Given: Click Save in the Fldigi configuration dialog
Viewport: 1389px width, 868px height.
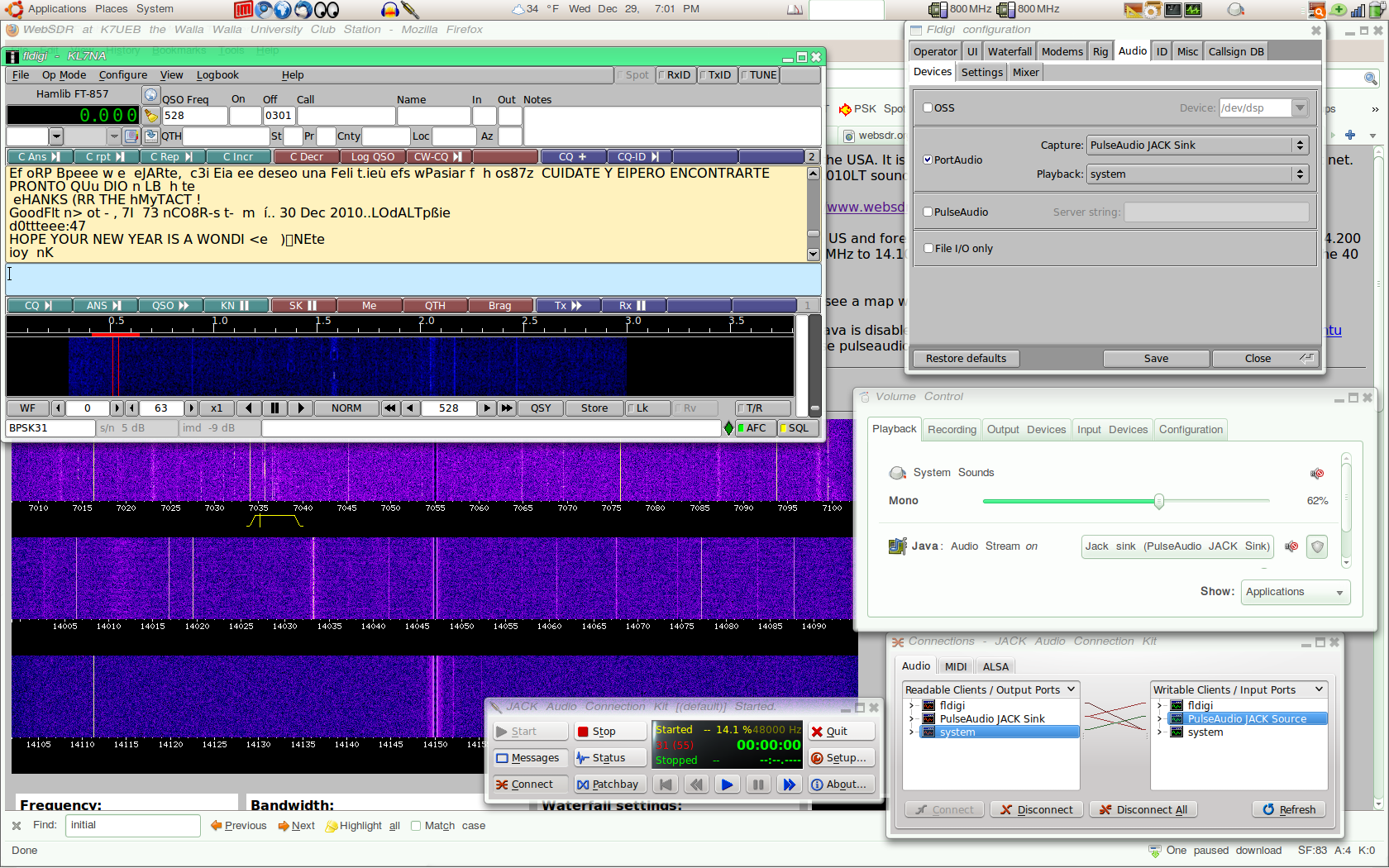Looking at the screenshot, I should tap(1155, 358).
